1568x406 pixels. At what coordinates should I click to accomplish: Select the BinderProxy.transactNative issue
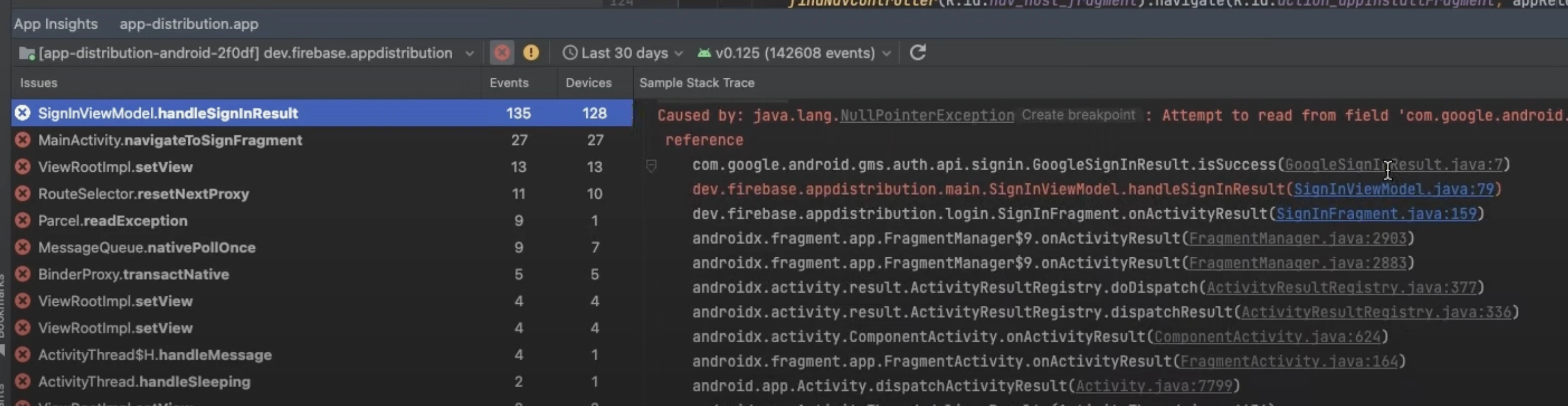point(322,274)
